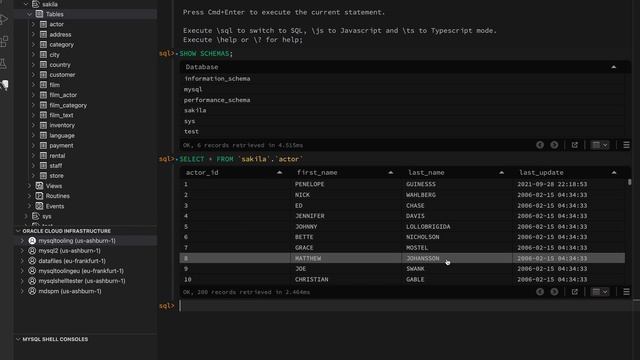Select the film_category table
This screenshot has height=360, width=640.
(68, 105)
